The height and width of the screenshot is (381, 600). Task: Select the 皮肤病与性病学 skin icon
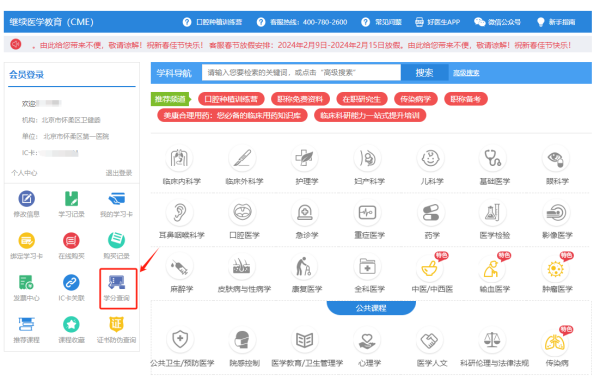(x=242, y=267)
